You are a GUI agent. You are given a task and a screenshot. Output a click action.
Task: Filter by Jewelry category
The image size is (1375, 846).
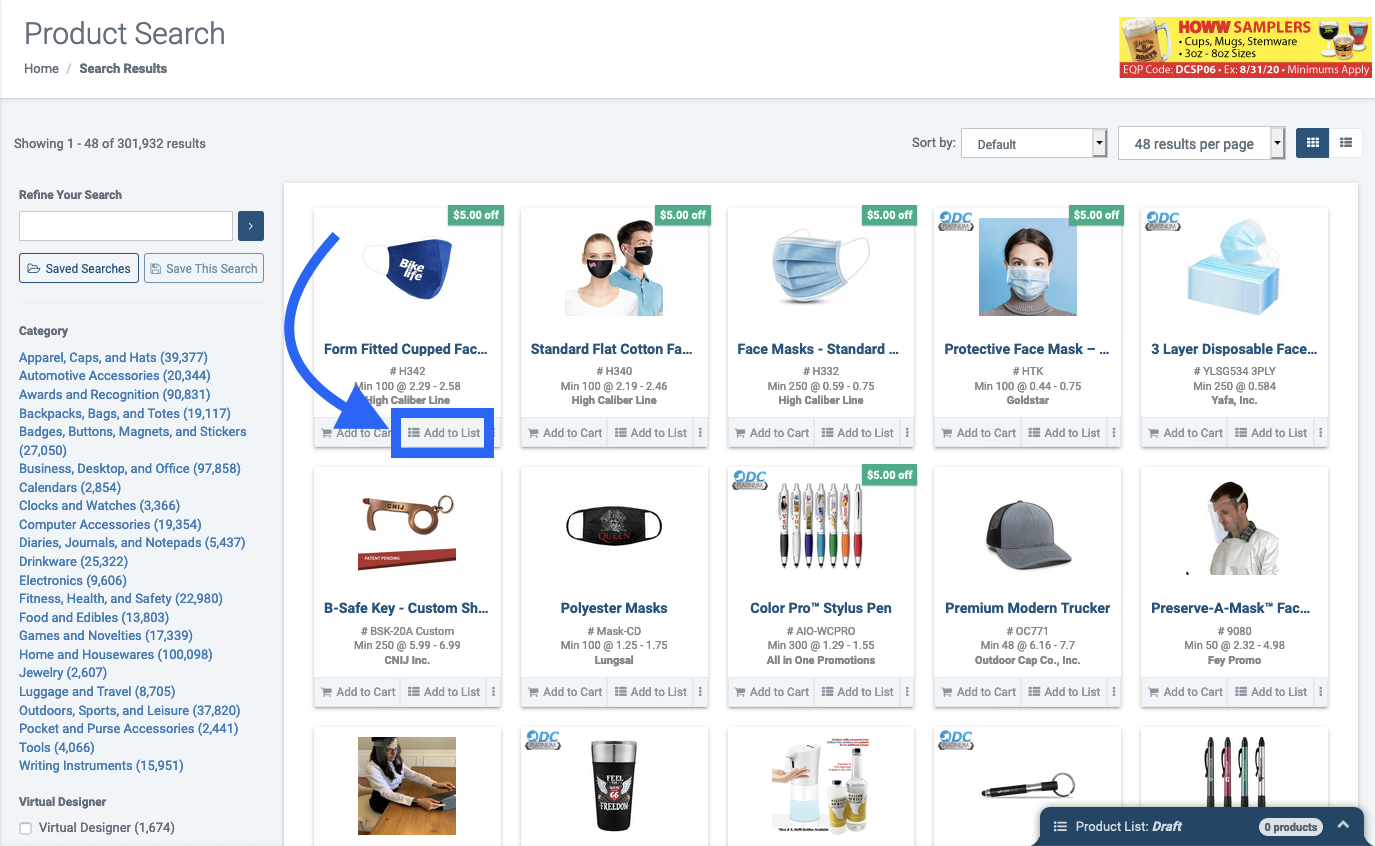pyautogui.click(x=63, y=673)
